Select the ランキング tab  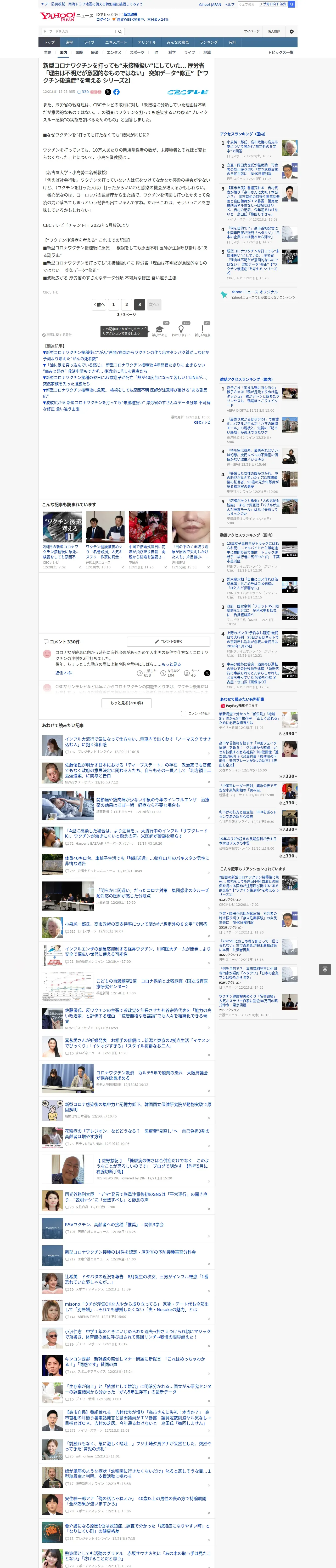pos(209,43)
